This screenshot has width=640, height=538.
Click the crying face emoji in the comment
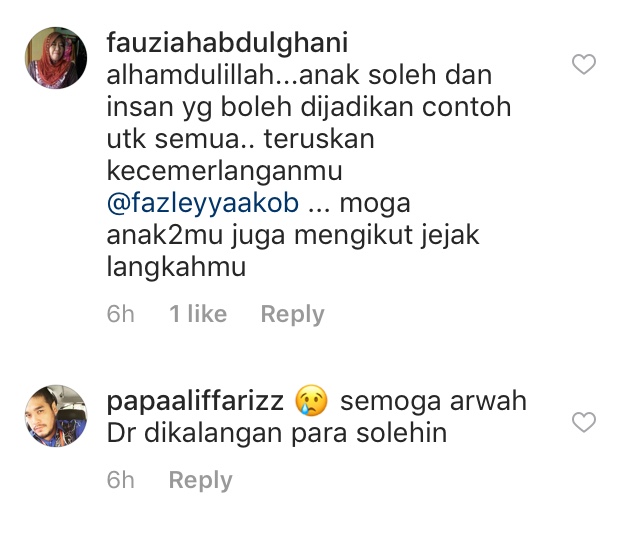311,400
